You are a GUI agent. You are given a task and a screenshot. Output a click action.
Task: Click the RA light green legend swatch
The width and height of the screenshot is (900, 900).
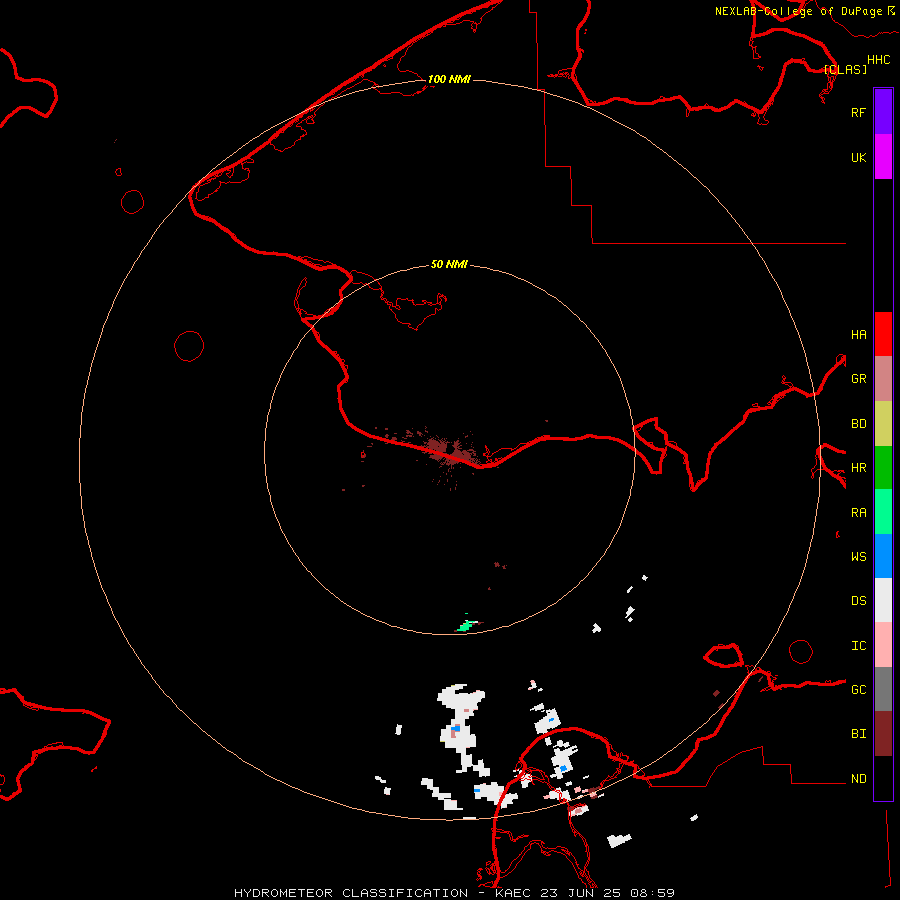click(x=883, y=512)
